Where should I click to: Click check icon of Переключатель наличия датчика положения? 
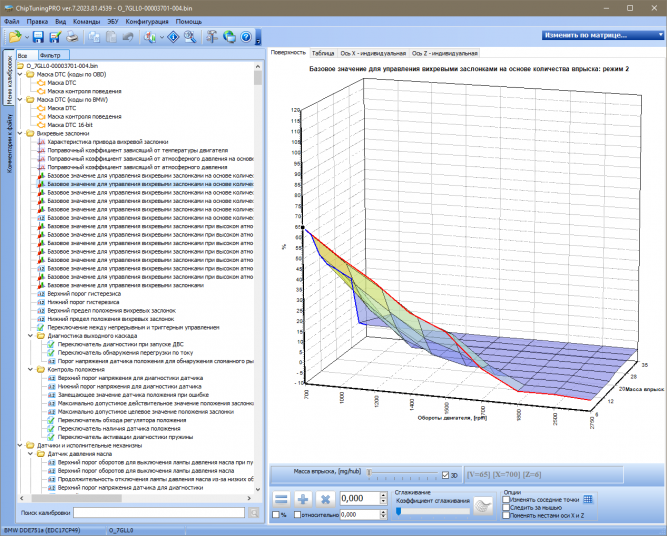coord(51,428)
